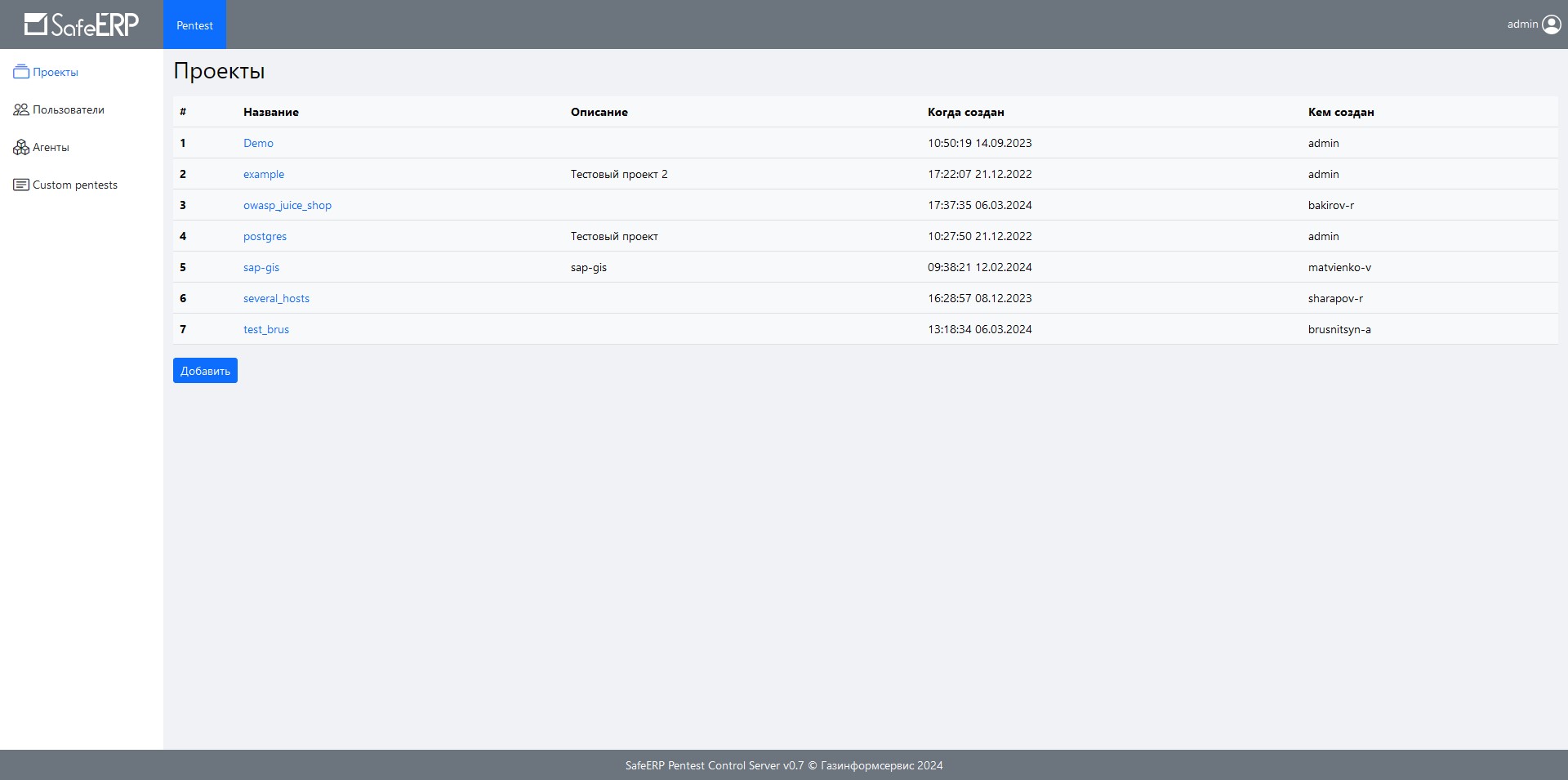Open the Demo project
Image resolution: width=1568 pixels, height=780 pixels.
click(x=258, y=143)
